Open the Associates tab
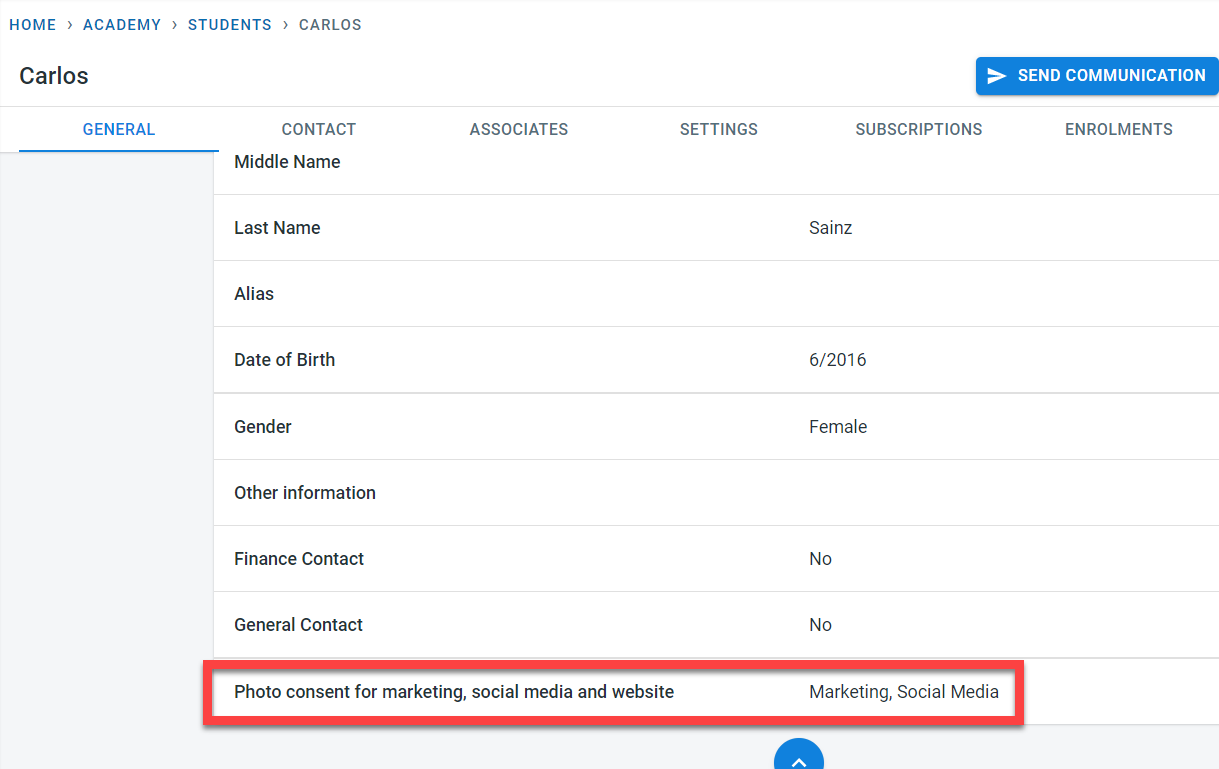The height and width of the screenshot is (769, 1219). tap(519, 129)
